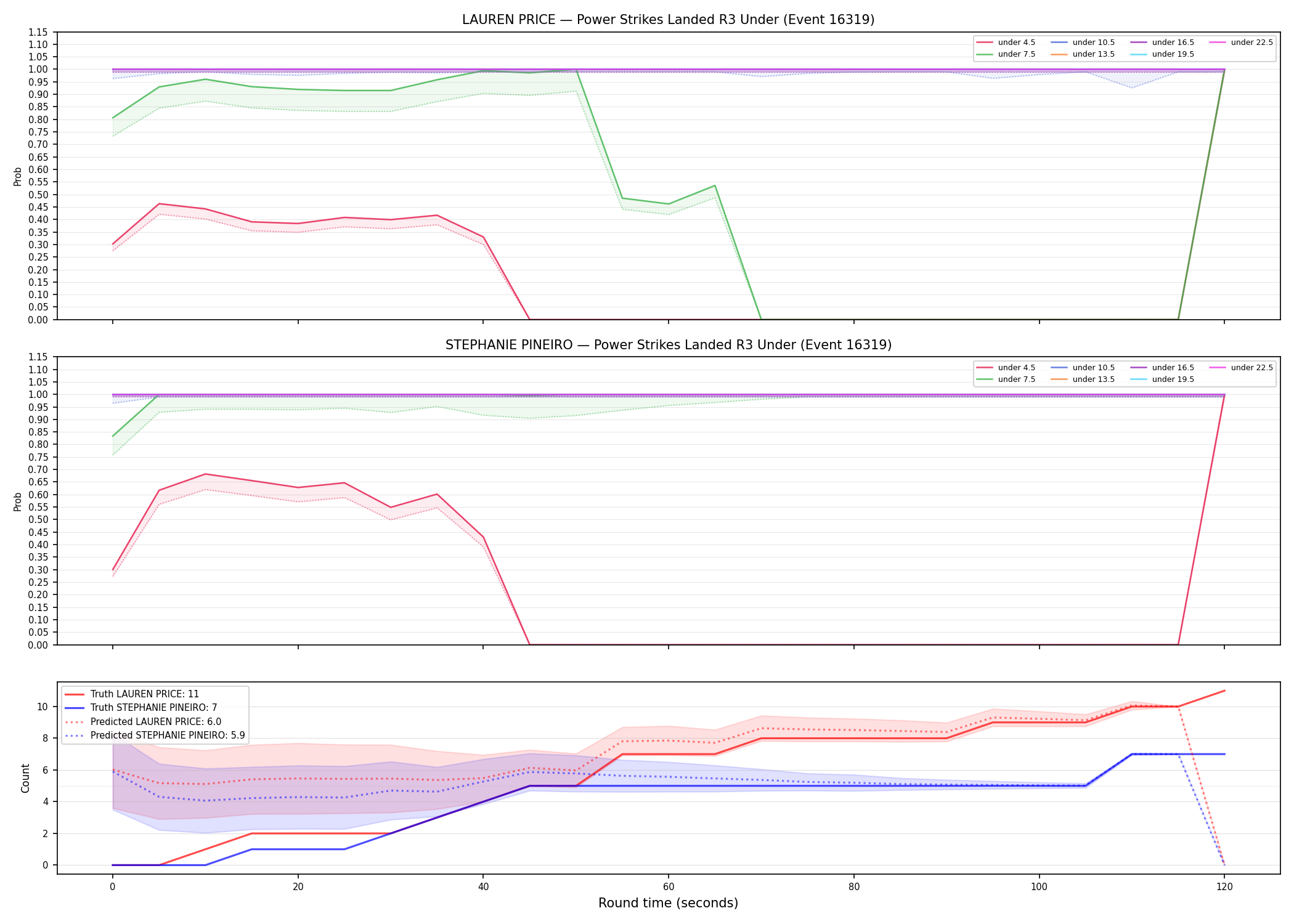
Task: Select 'under 4.5' legend entry in Lauren Price chart
Action: click(1006, 43)
